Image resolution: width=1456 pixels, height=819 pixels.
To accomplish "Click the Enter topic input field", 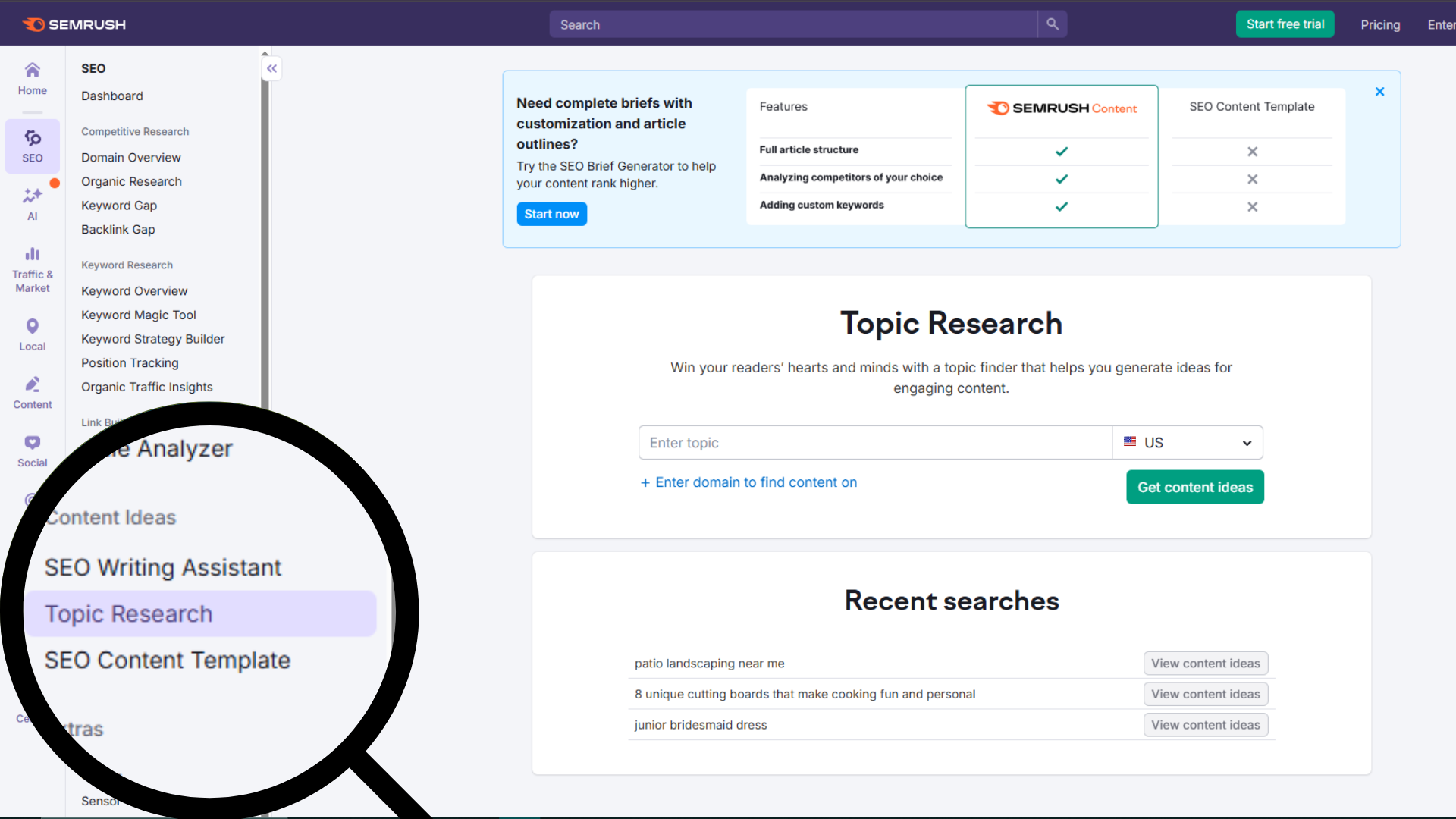I will (874, 442).
